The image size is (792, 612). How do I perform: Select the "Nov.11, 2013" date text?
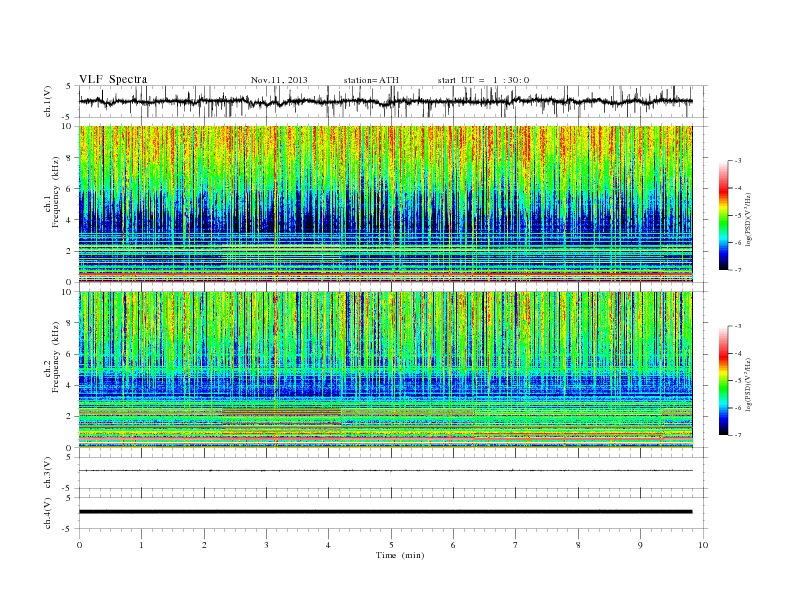(279, 80)
